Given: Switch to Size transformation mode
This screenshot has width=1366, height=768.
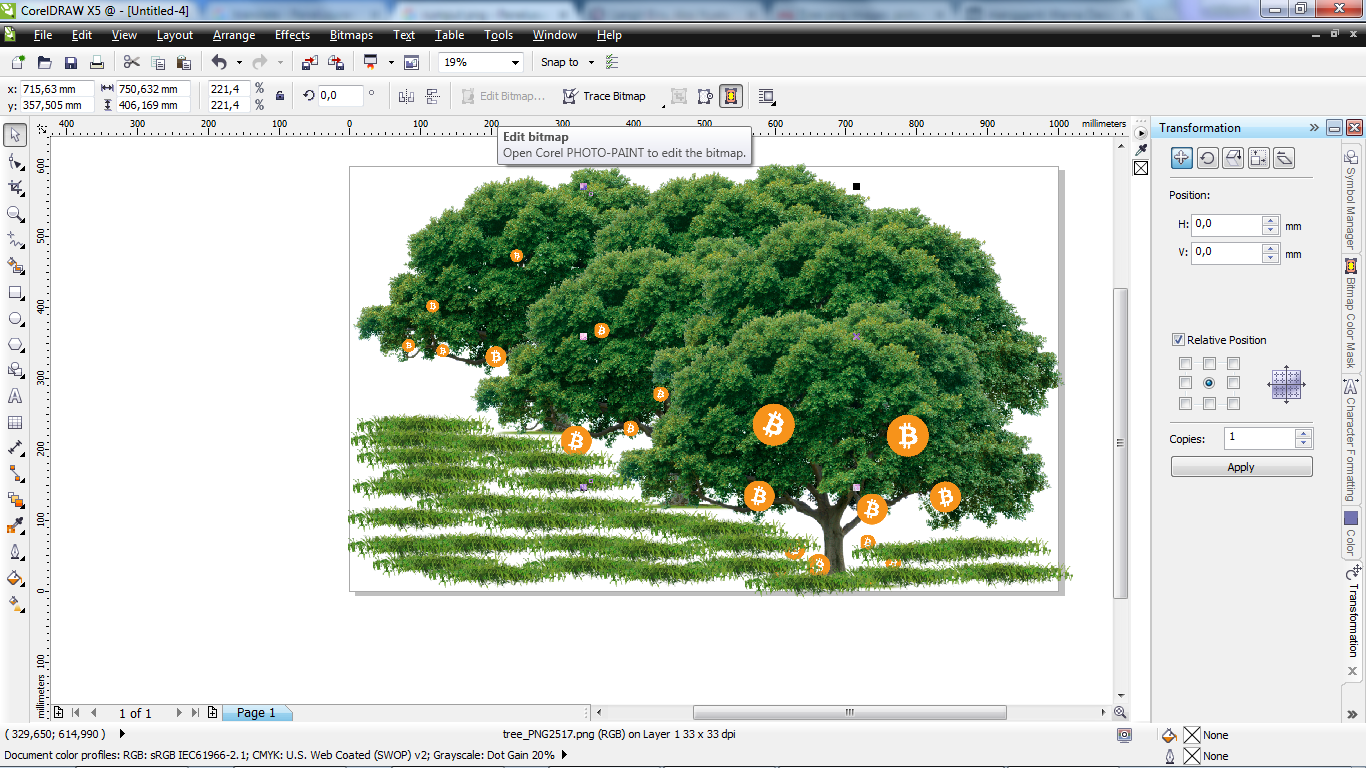Looking at the screenshot, I should [x=1259, y=157].
